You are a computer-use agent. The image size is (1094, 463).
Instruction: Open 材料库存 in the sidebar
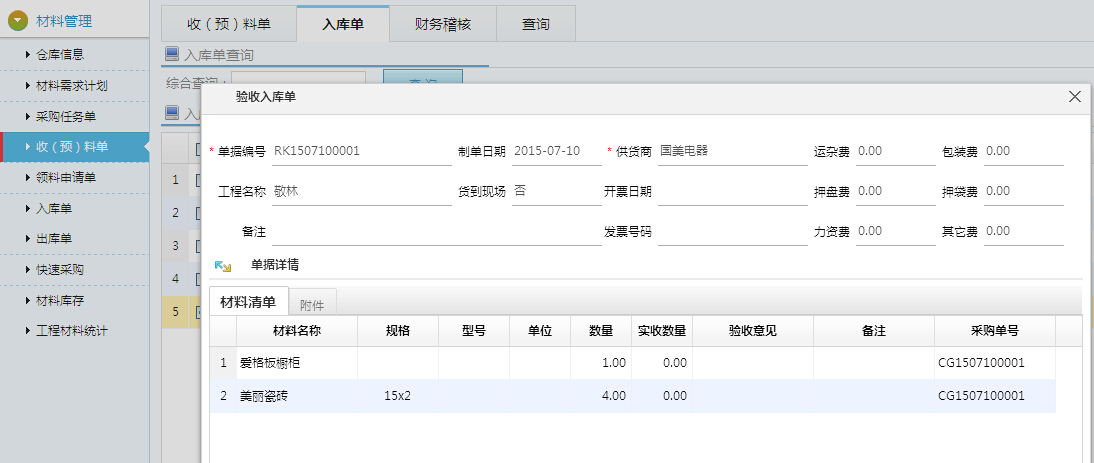click(60, 300)
